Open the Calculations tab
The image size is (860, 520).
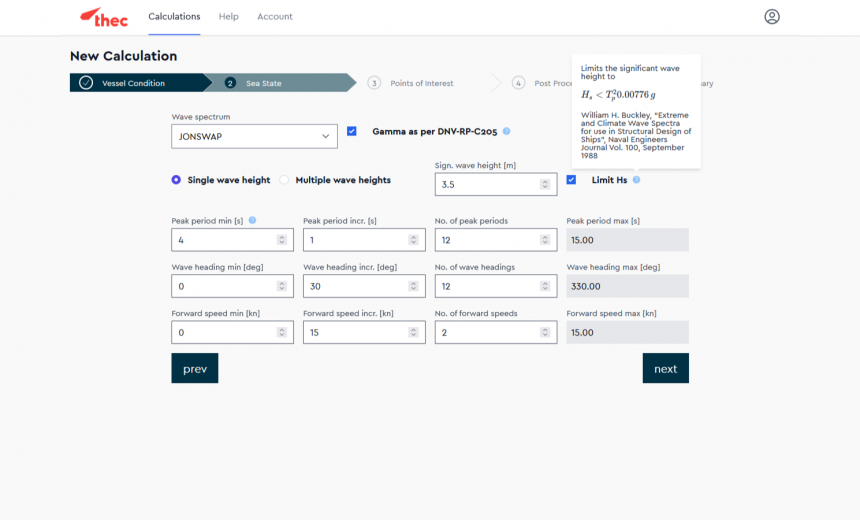[174, 17]
